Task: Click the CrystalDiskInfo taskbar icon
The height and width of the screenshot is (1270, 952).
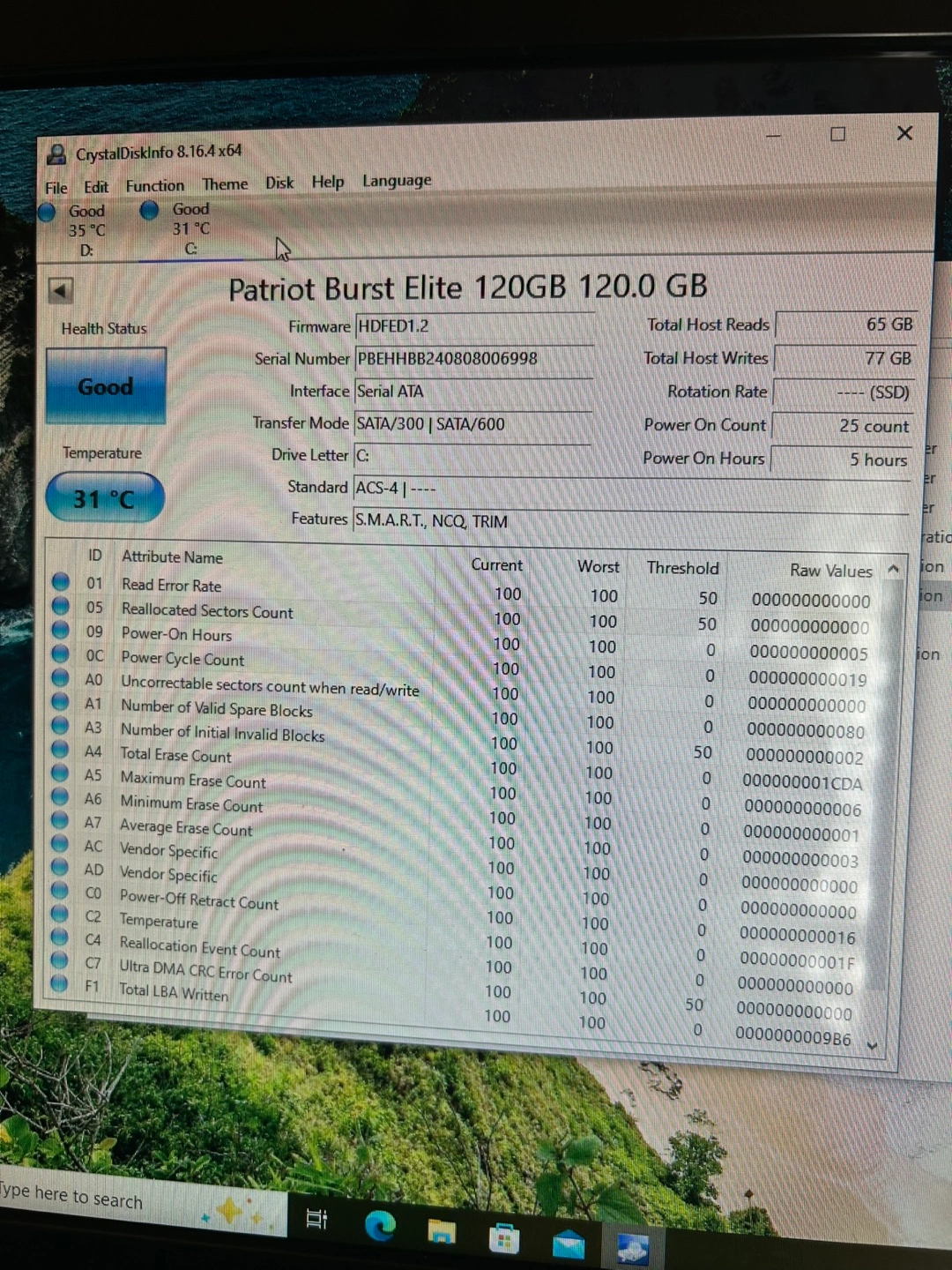Action: (633, 1249)
